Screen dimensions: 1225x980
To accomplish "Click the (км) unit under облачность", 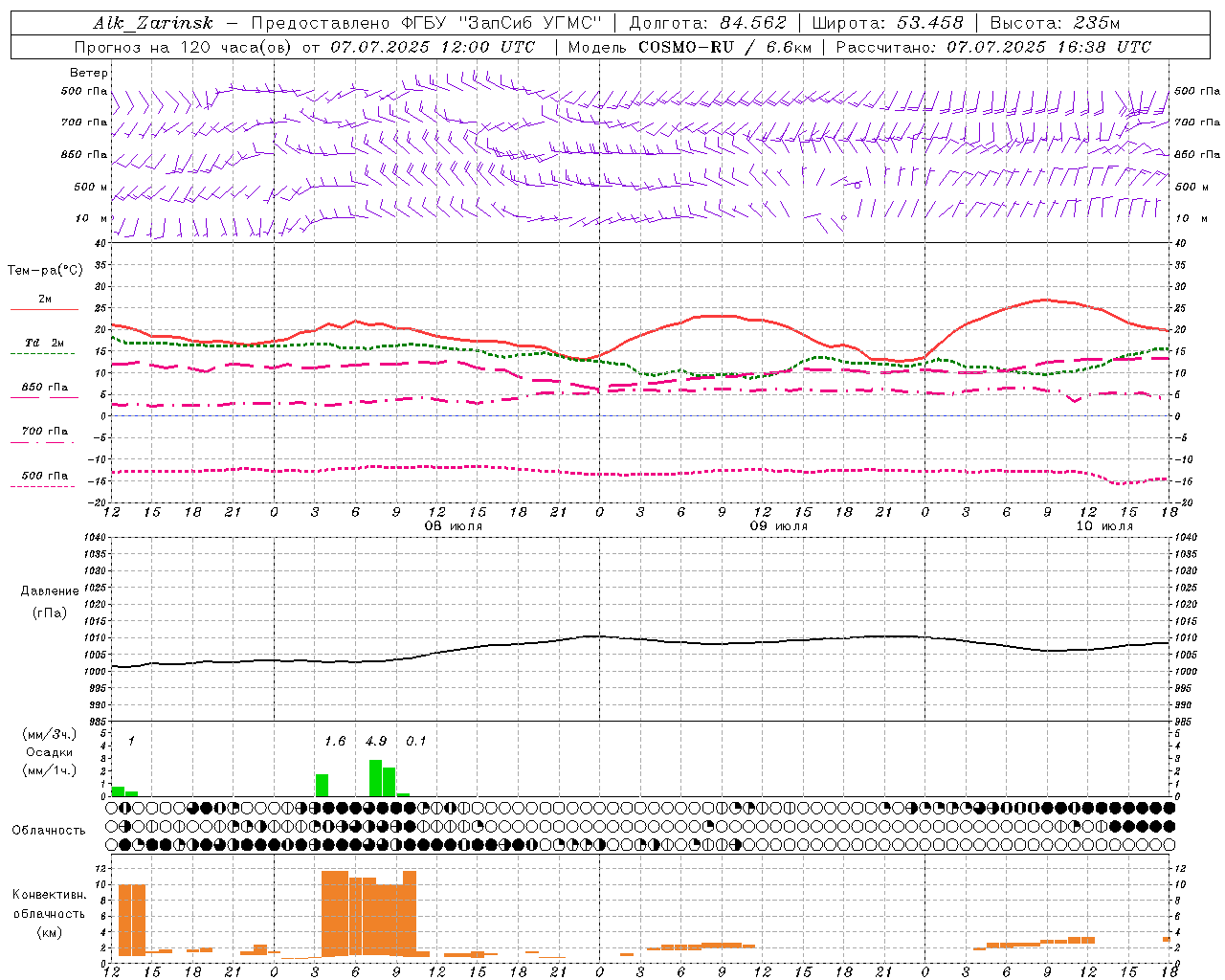I will [50, 933].
